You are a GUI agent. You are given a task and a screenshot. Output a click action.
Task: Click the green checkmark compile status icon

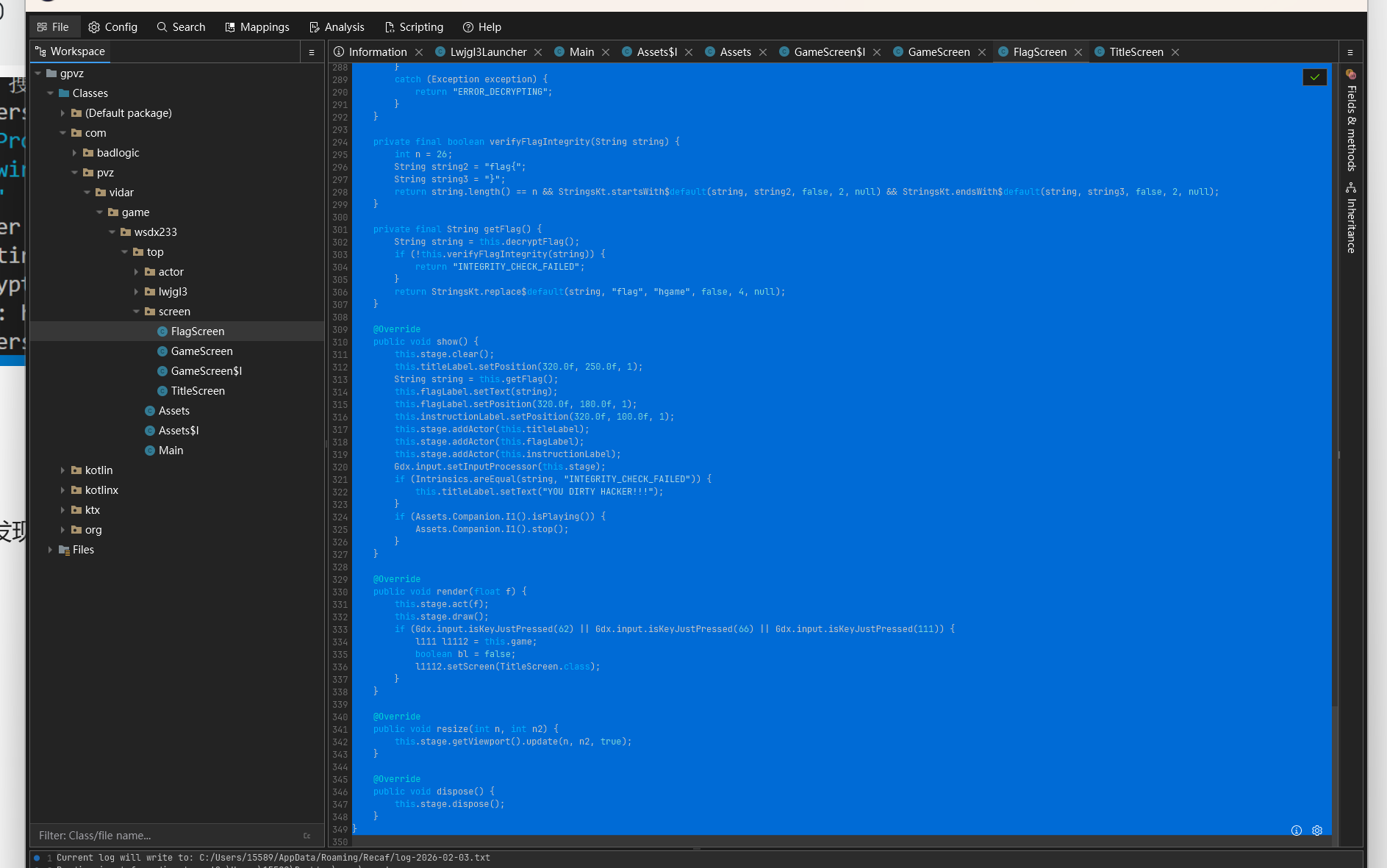click(1314, 77)
